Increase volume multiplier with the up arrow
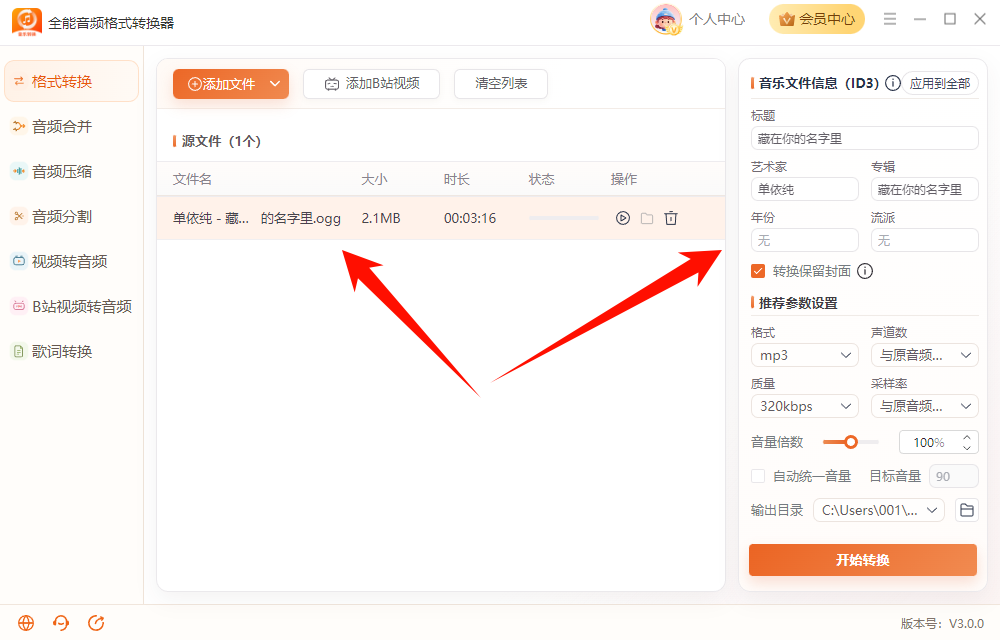The image size is (1000, 640). tap(967, 437)
